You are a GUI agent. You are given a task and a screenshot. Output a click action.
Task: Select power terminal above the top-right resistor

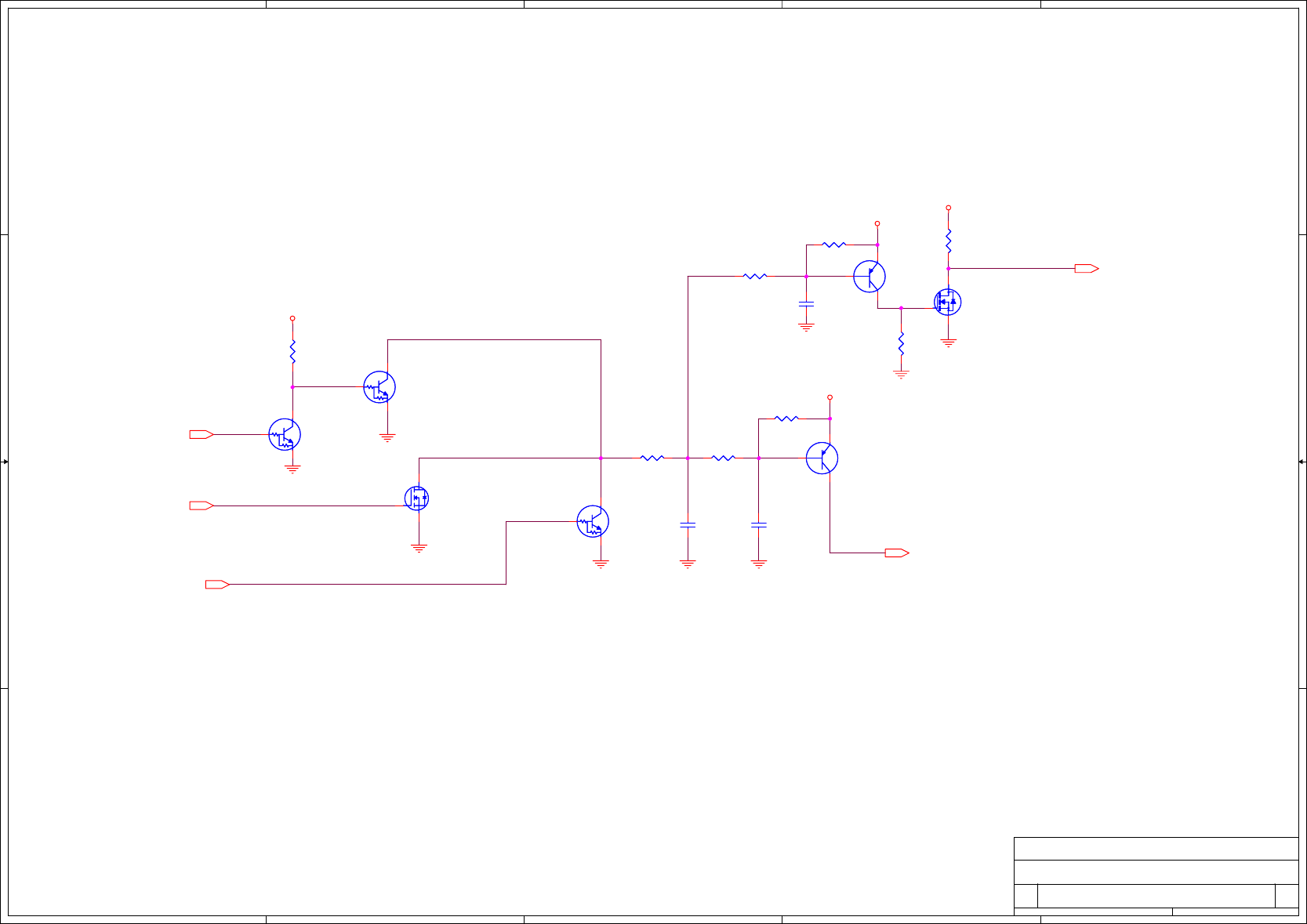[948, 208]
